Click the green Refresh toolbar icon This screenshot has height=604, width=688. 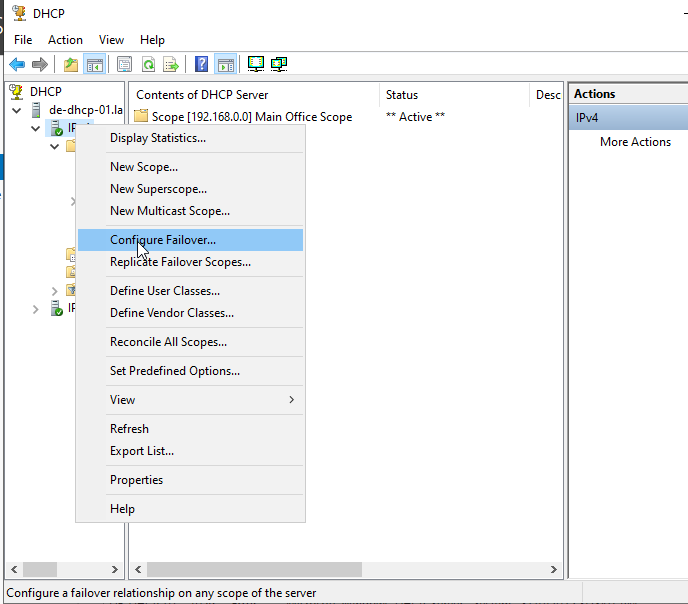(x=148, y=65)
